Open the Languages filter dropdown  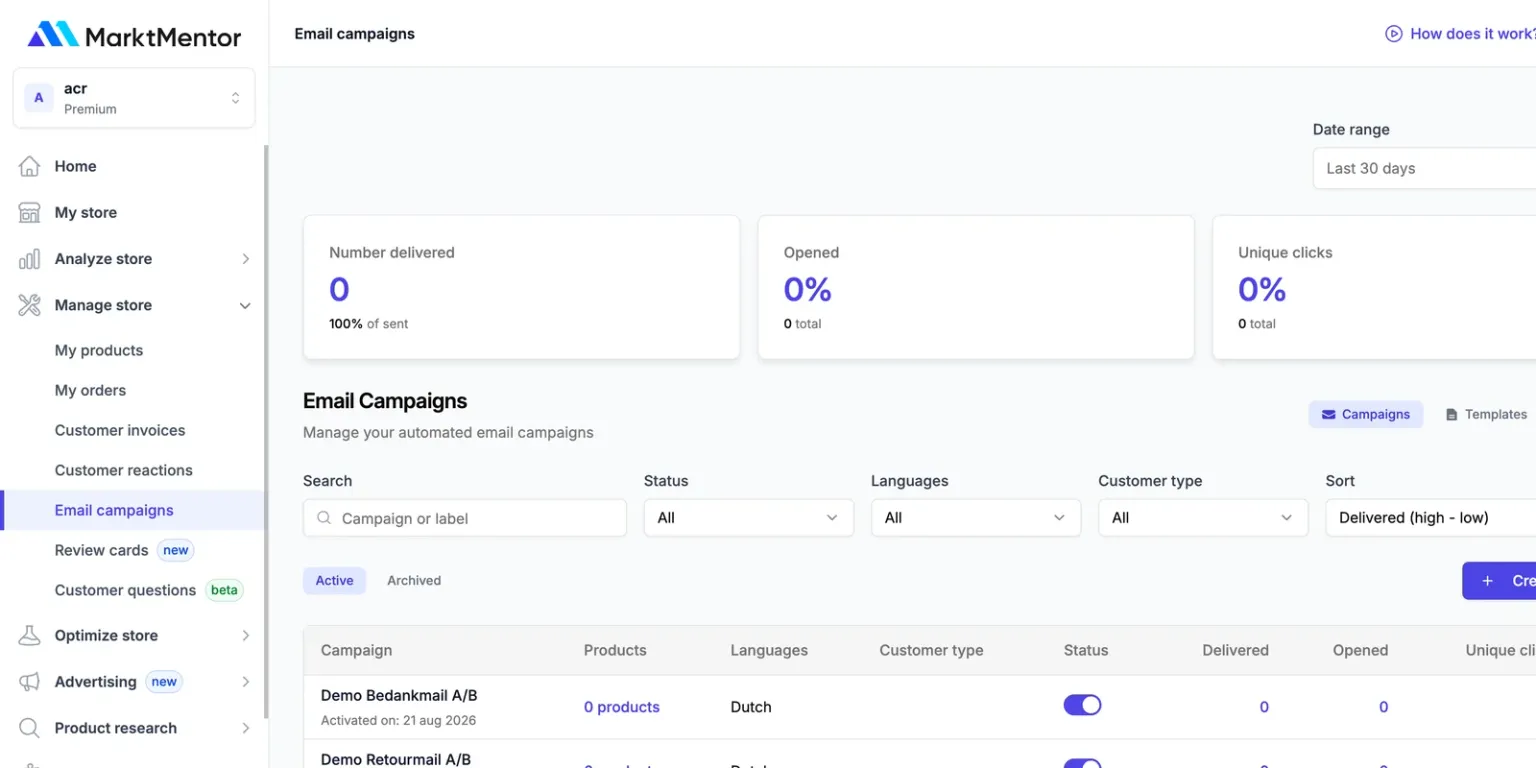pyautogui.click(x=976, y=518)
